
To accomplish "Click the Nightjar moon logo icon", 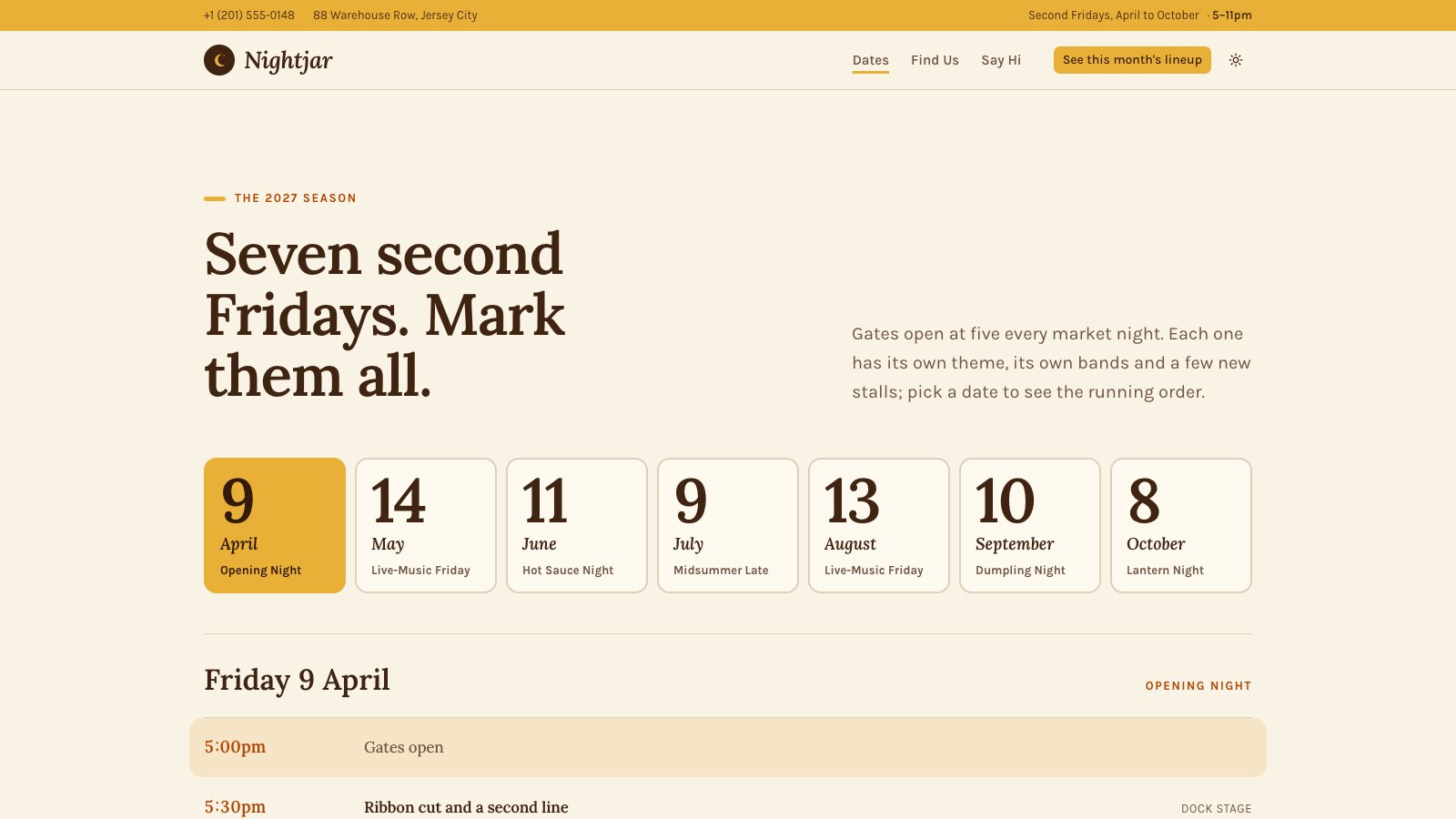I will pos(219,60).
